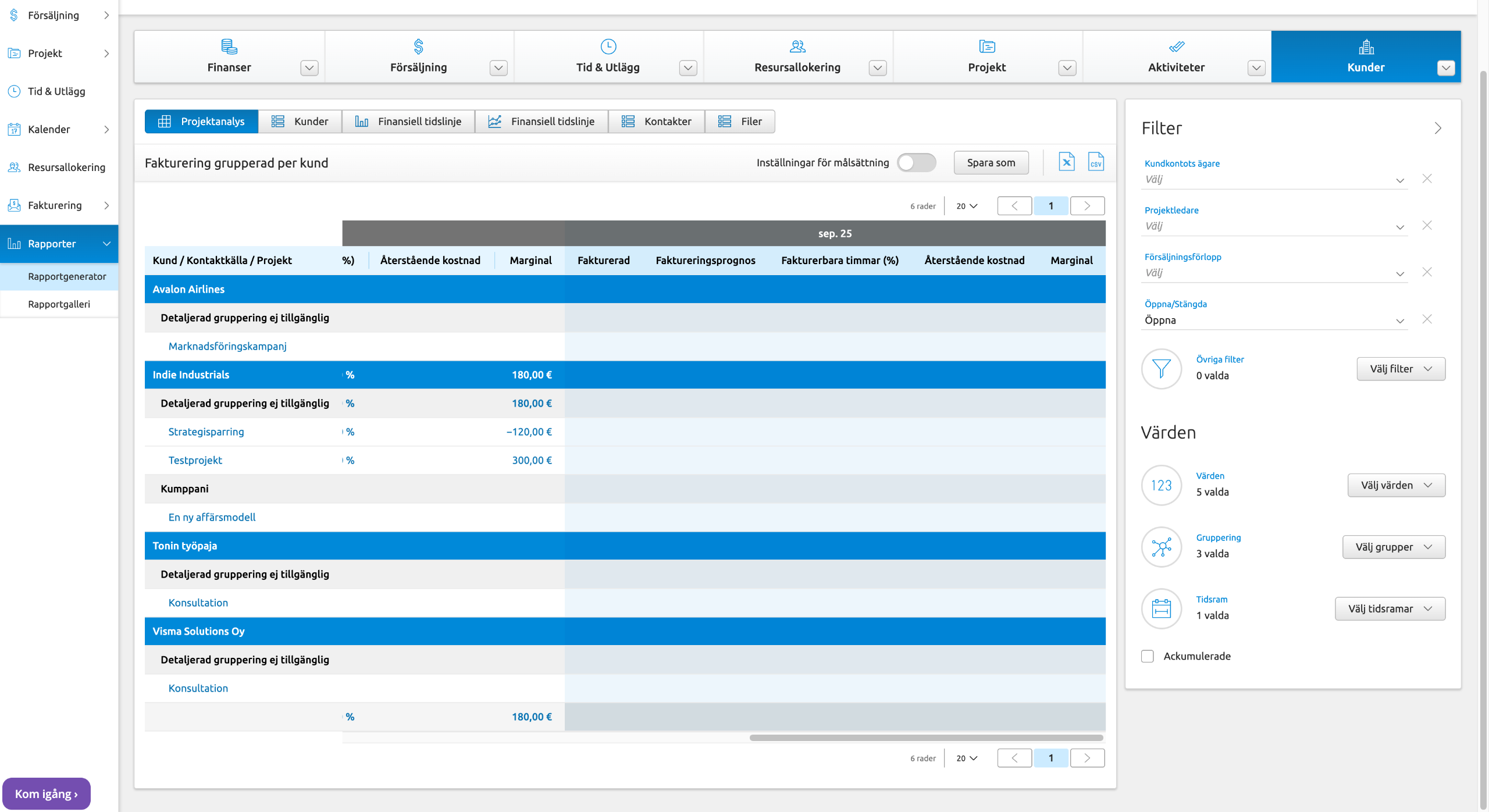This screenshot has width=1489, height=812.
Task: Expand the Finanser tab dropdown arrow
Action: 309,67
